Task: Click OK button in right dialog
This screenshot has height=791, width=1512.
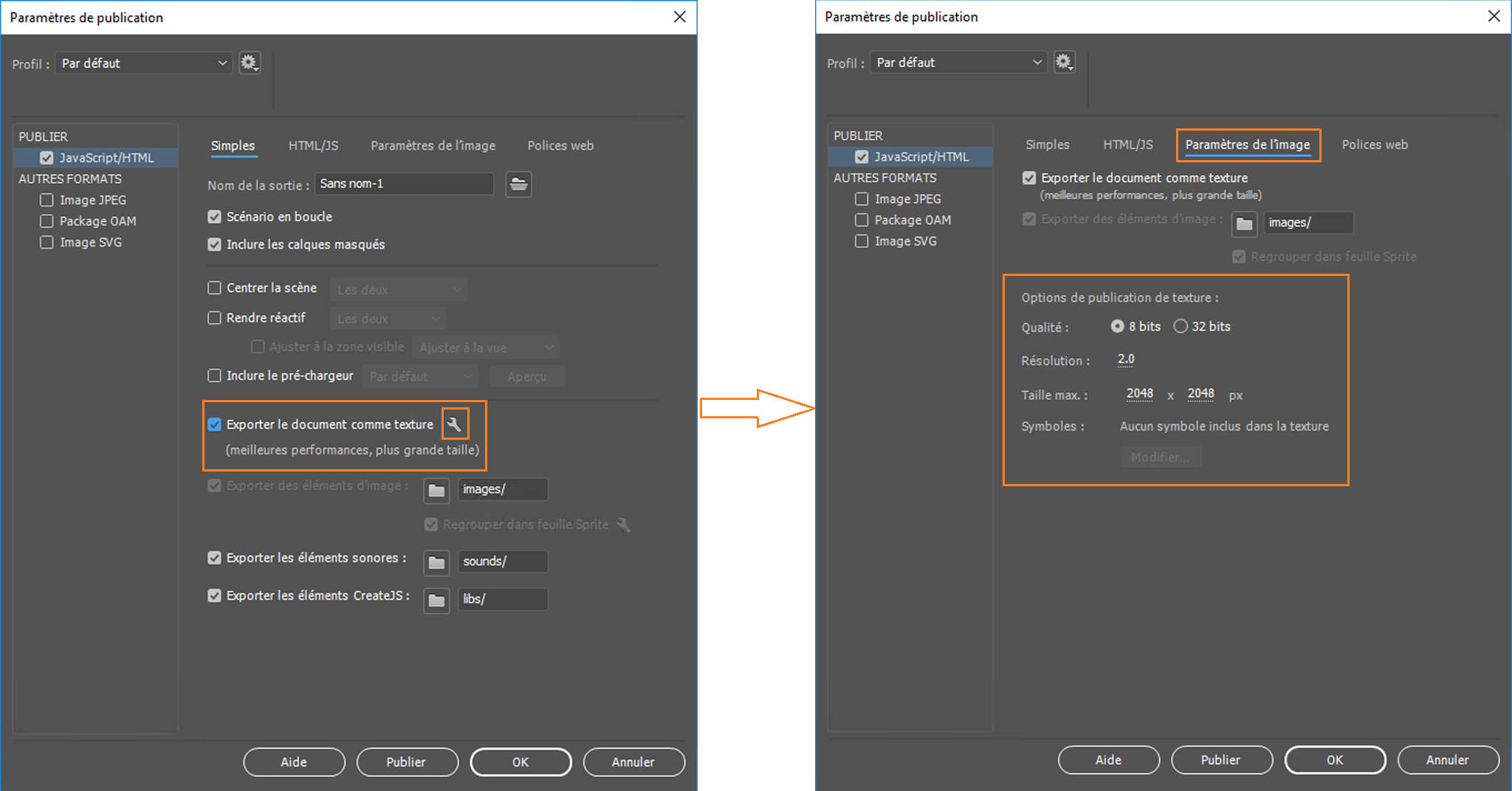Action: click(x=1335, y=760)
